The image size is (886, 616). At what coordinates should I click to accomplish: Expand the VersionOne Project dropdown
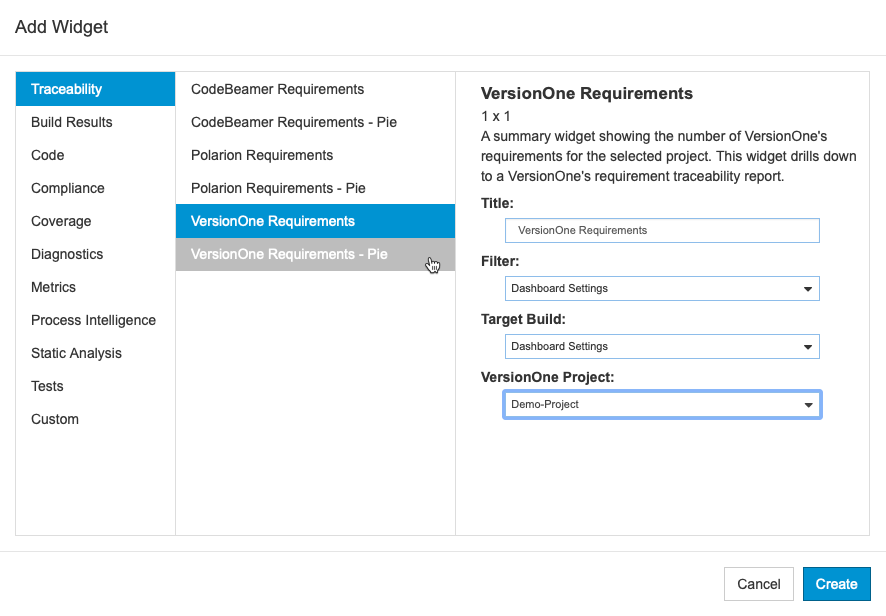coord(662,405)
